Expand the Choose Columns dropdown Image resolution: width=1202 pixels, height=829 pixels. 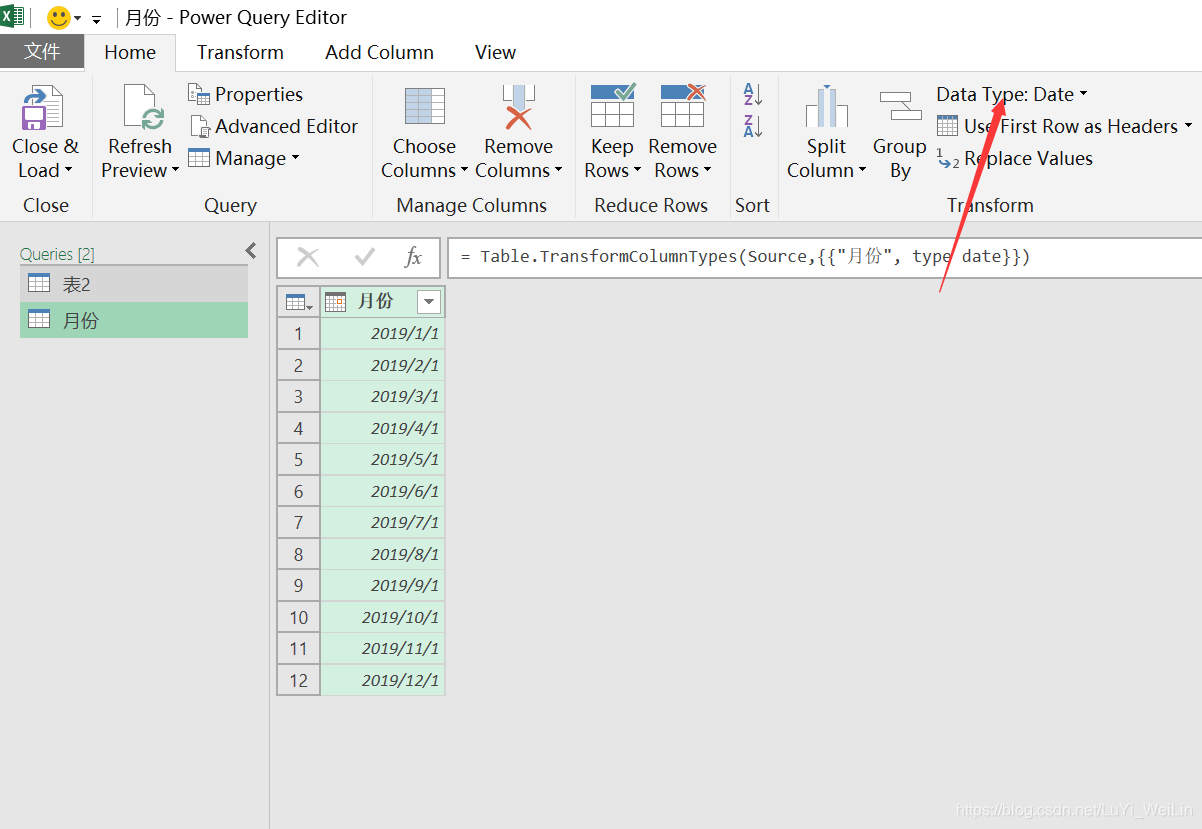tap(464, 171)
